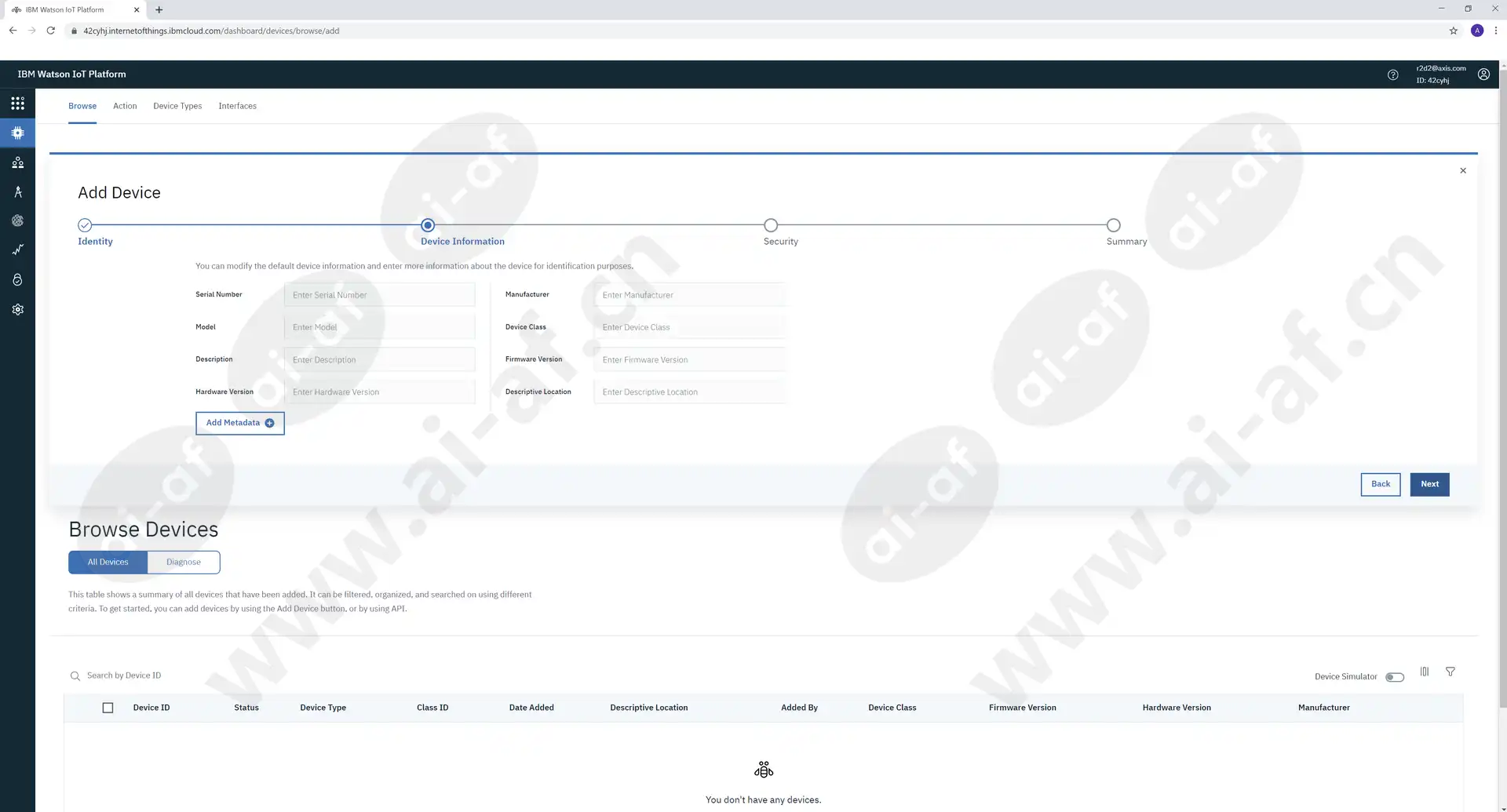1507x812 pixels.
Task: Reload the browser page
Action: coord(51,31)
